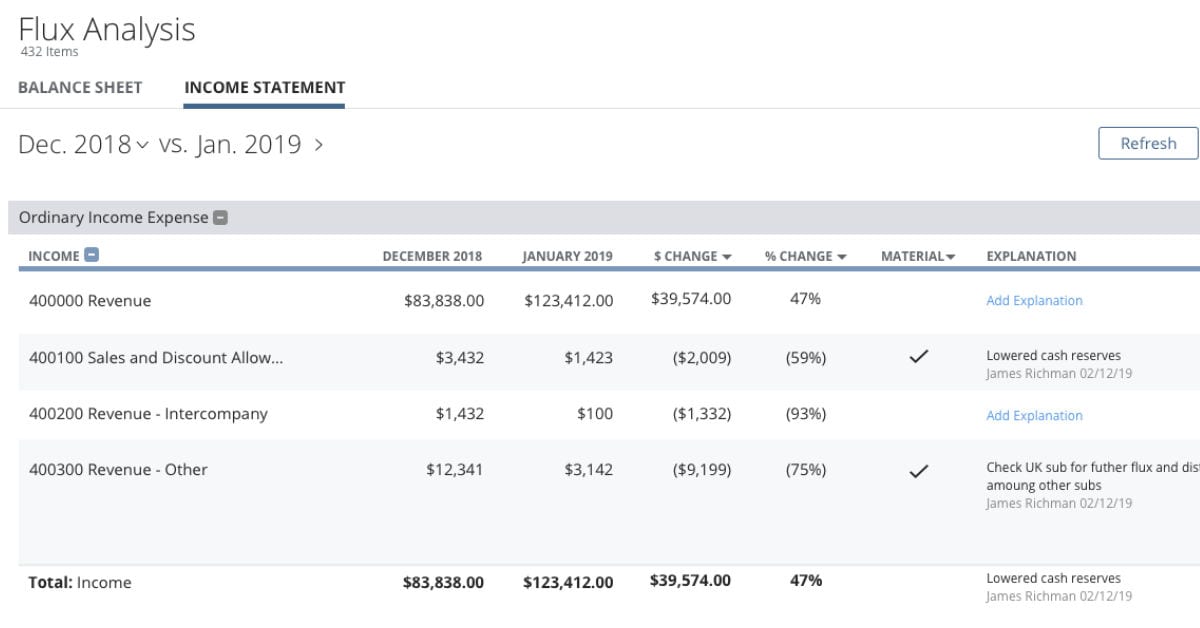Click the Refresh button
The image size is (1200, 628).
[x=1147, y=143]
